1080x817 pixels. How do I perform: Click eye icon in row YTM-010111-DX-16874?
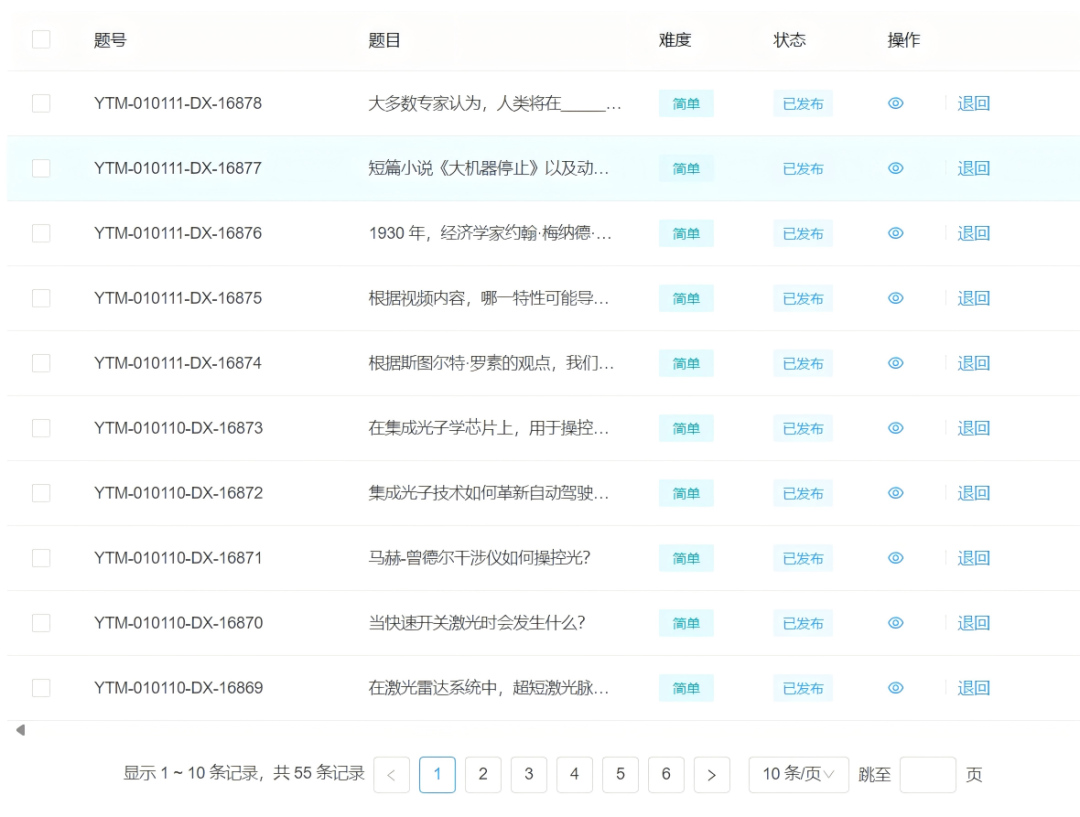pos(896,364)
